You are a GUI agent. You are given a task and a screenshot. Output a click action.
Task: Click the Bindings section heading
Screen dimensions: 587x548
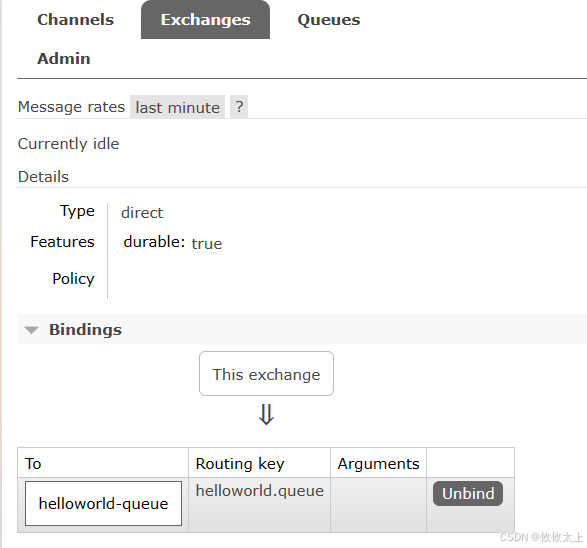click(x=85, y=330)
